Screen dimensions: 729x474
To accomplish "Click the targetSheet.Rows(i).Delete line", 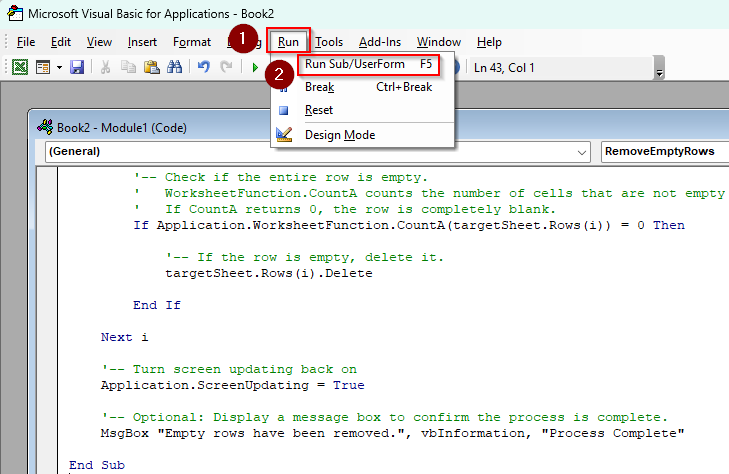I will (269, 273).
